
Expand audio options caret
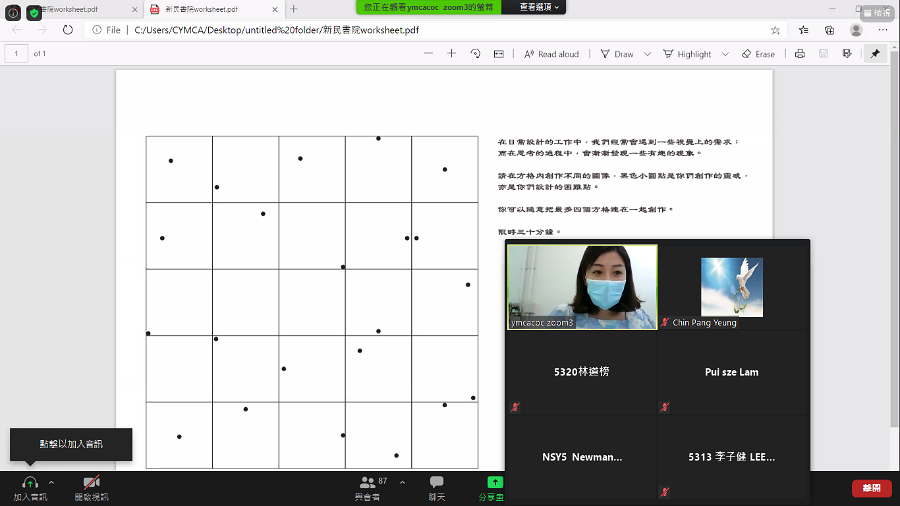coord(51,482)
